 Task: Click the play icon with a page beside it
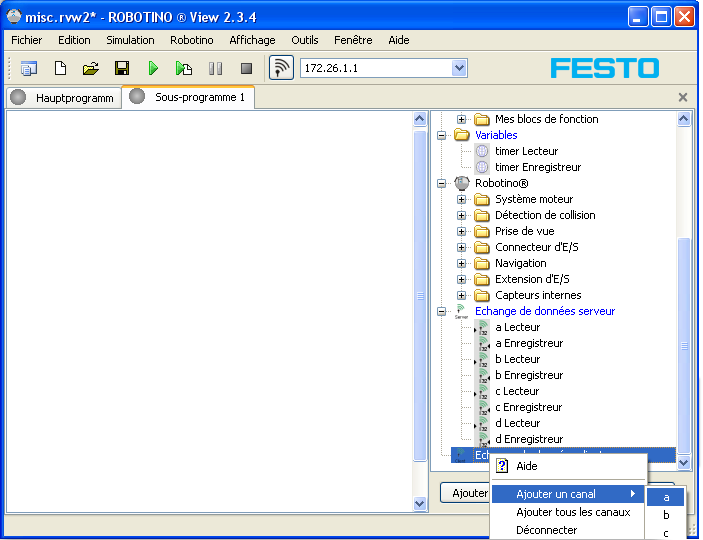184,68
